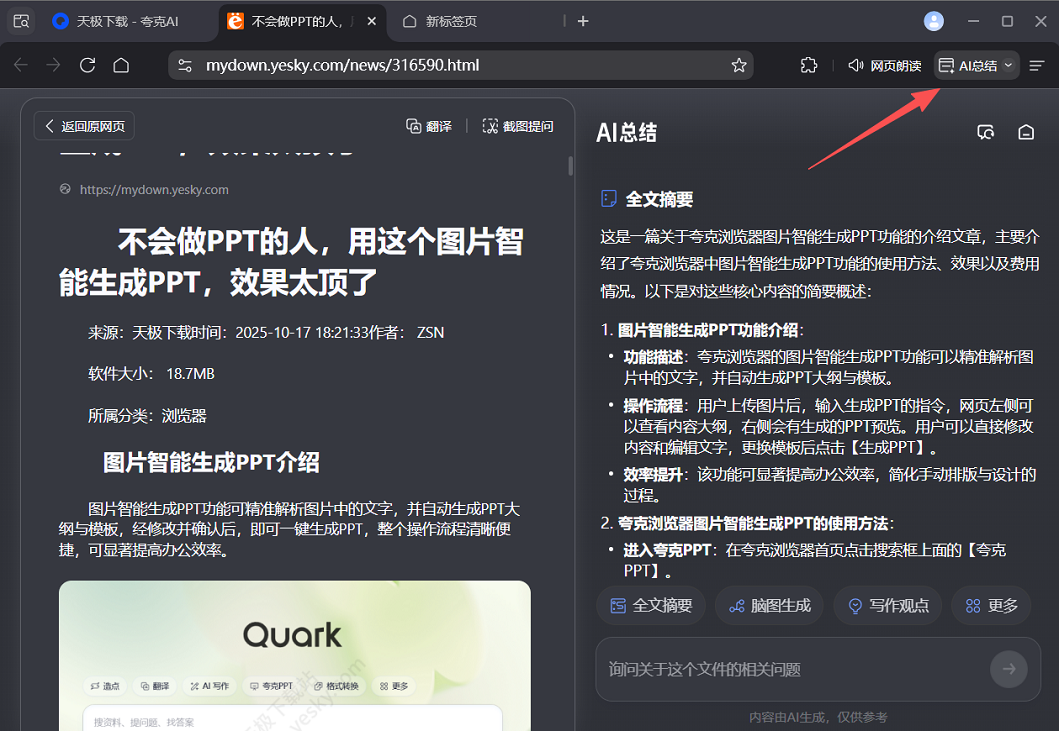Open the browser main menu icon

tap(1037, 66)
